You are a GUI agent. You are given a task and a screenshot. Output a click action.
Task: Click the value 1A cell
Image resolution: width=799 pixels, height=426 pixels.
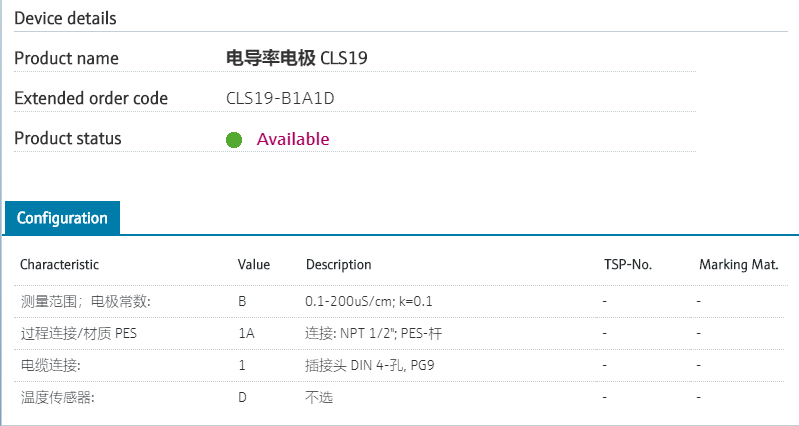coord(246,333)
